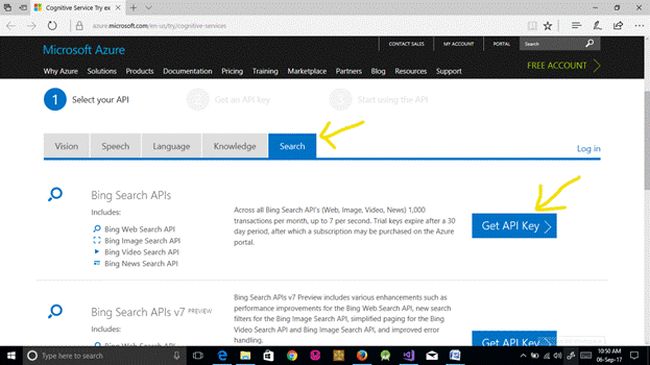This screenshot has width=650, height=365.
Task: Click the step 1 Select your API circle
Action: (x=55, y=100)
